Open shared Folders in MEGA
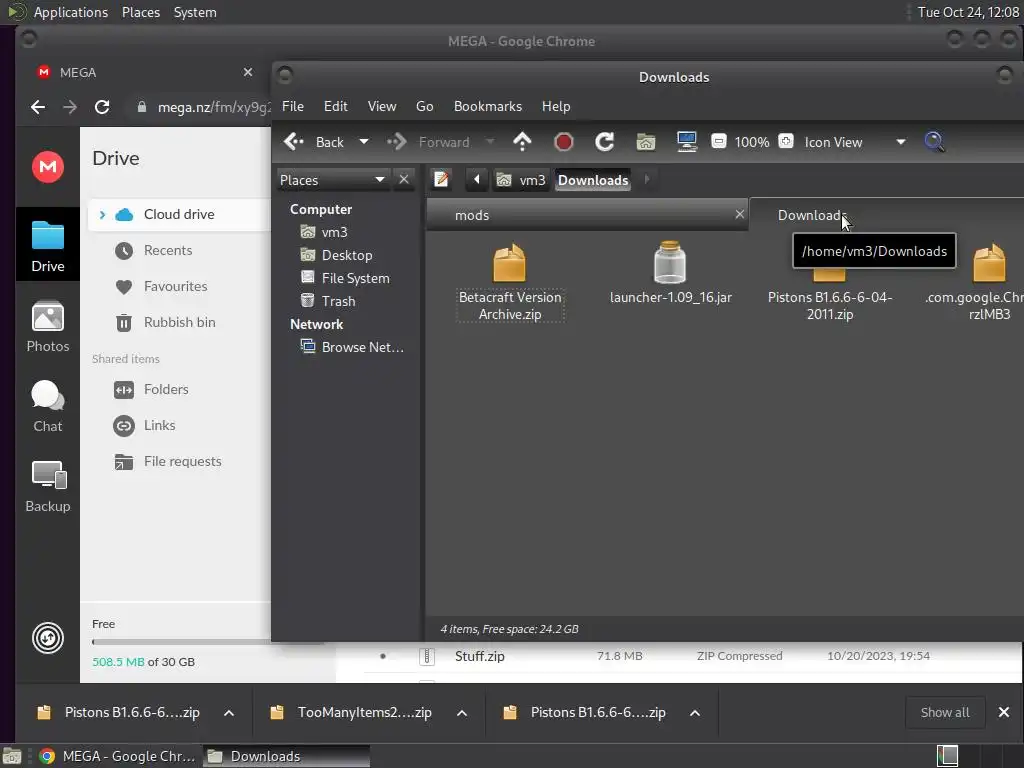The image size is (1024, 768). pyautogui.click(x=151, y=389)
